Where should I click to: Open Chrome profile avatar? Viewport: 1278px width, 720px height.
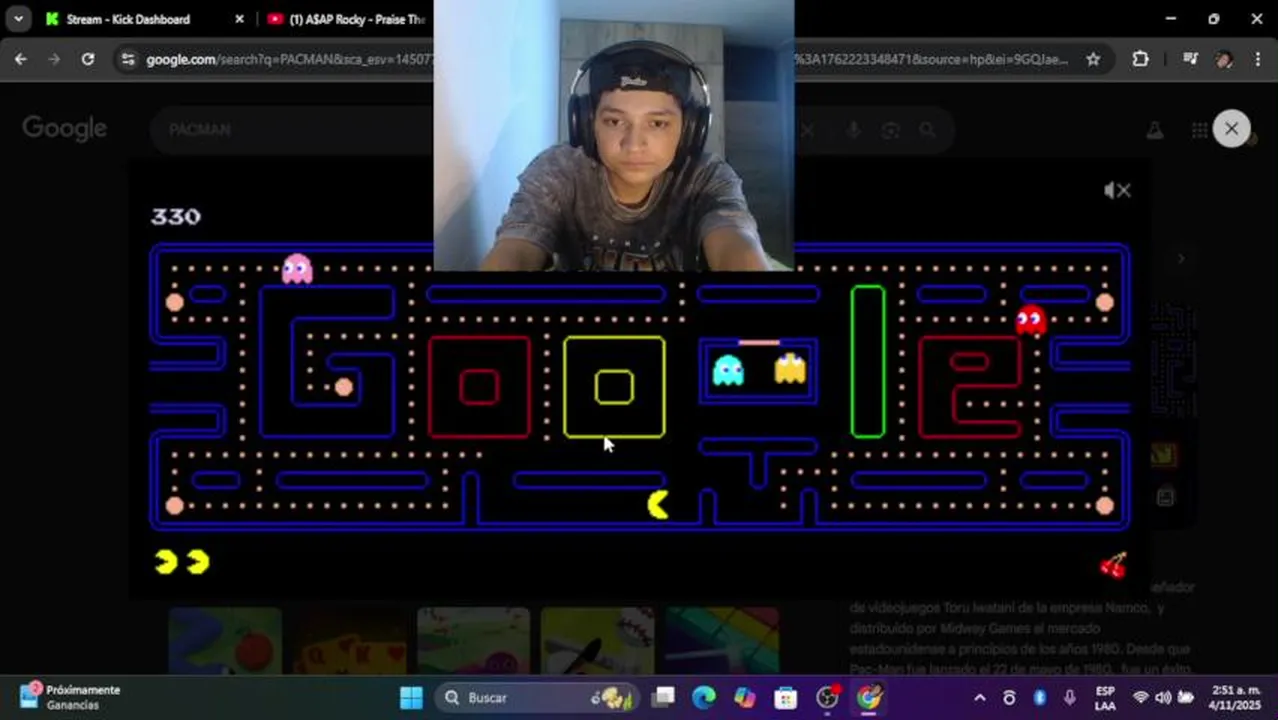[1224, 59]
